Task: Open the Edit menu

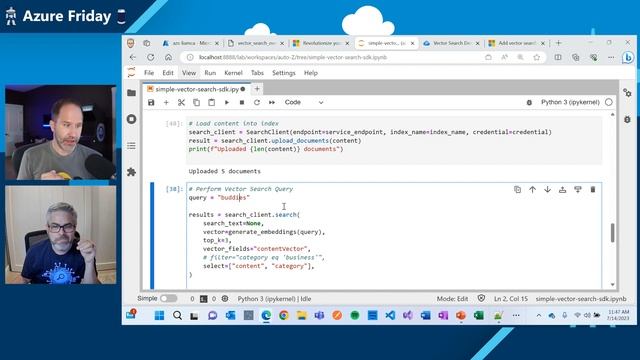Action: coord(168,73)
